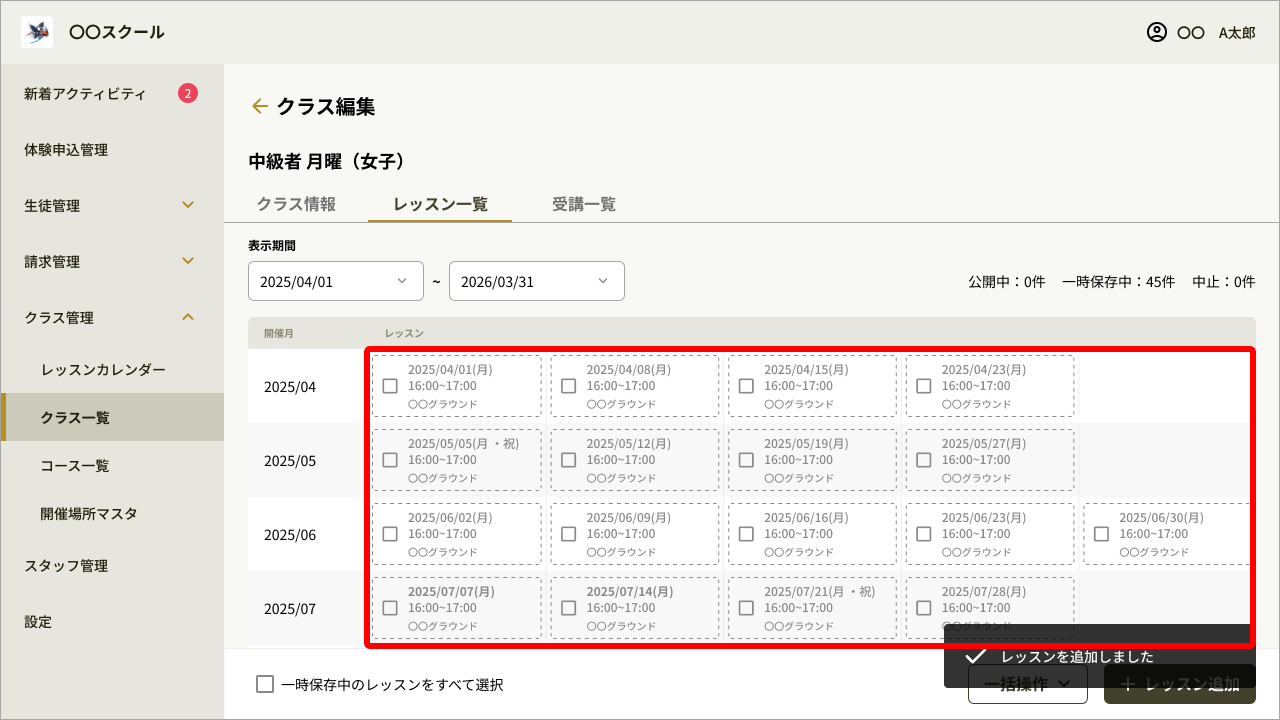The image size is (1280, 720).
Task: Click the user account profile icon
Action: click(x=1157, y=32)
